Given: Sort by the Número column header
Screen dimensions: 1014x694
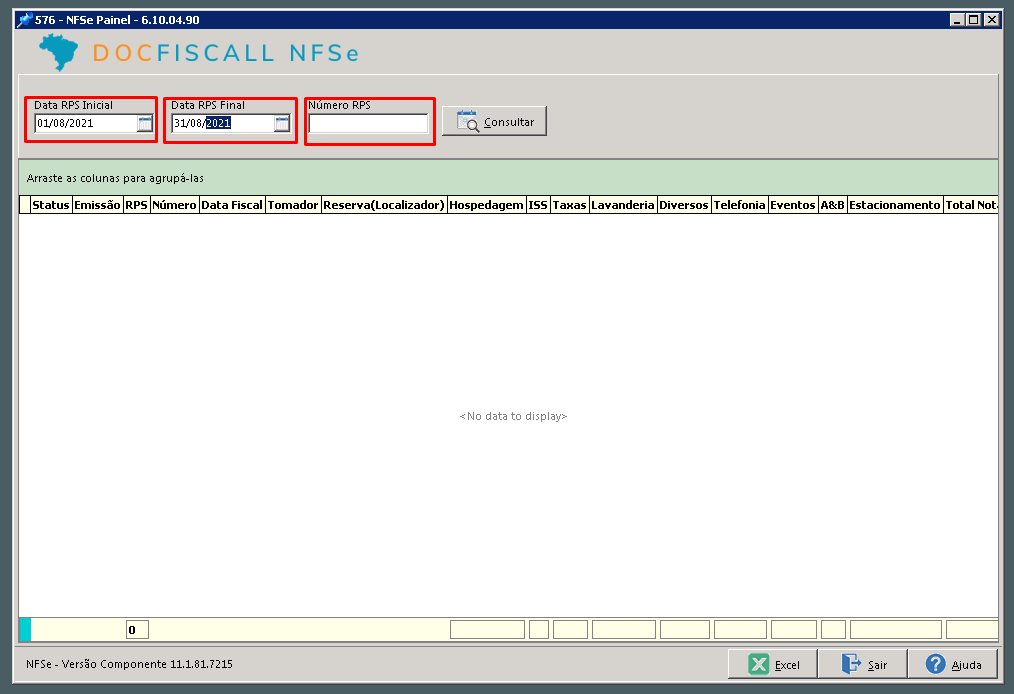Looking at the screenshot, I should (x=175, y=205).
